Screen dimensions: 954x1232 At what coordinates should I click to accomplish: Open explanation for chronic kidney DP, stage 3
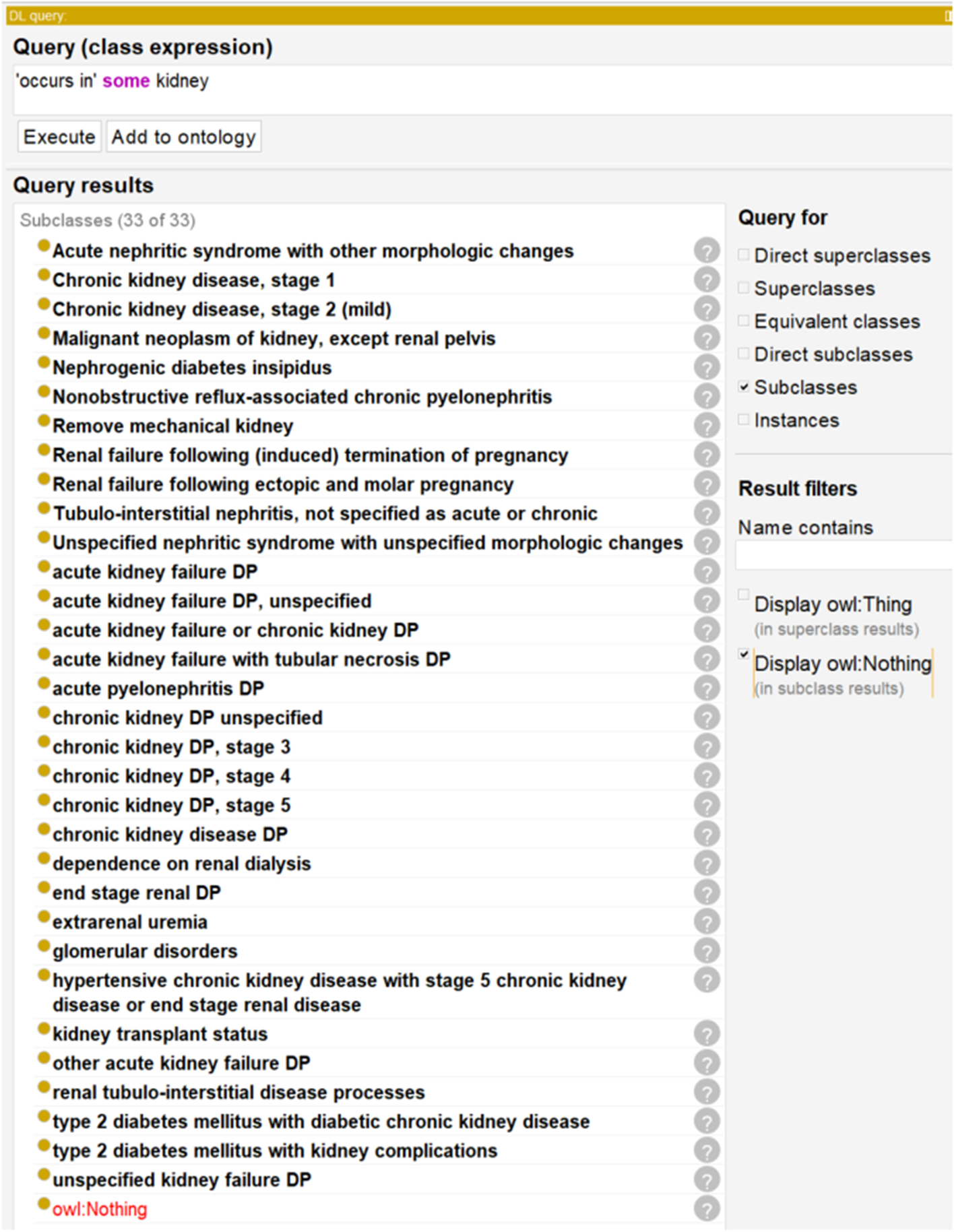pyautogui.click(x=707, y=747)
